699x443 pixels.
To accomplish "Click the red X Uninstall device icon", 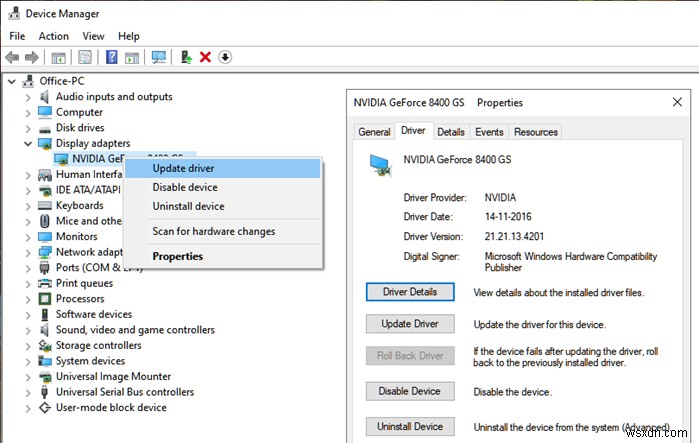I will pyautogui.click(x=205, y=57).
